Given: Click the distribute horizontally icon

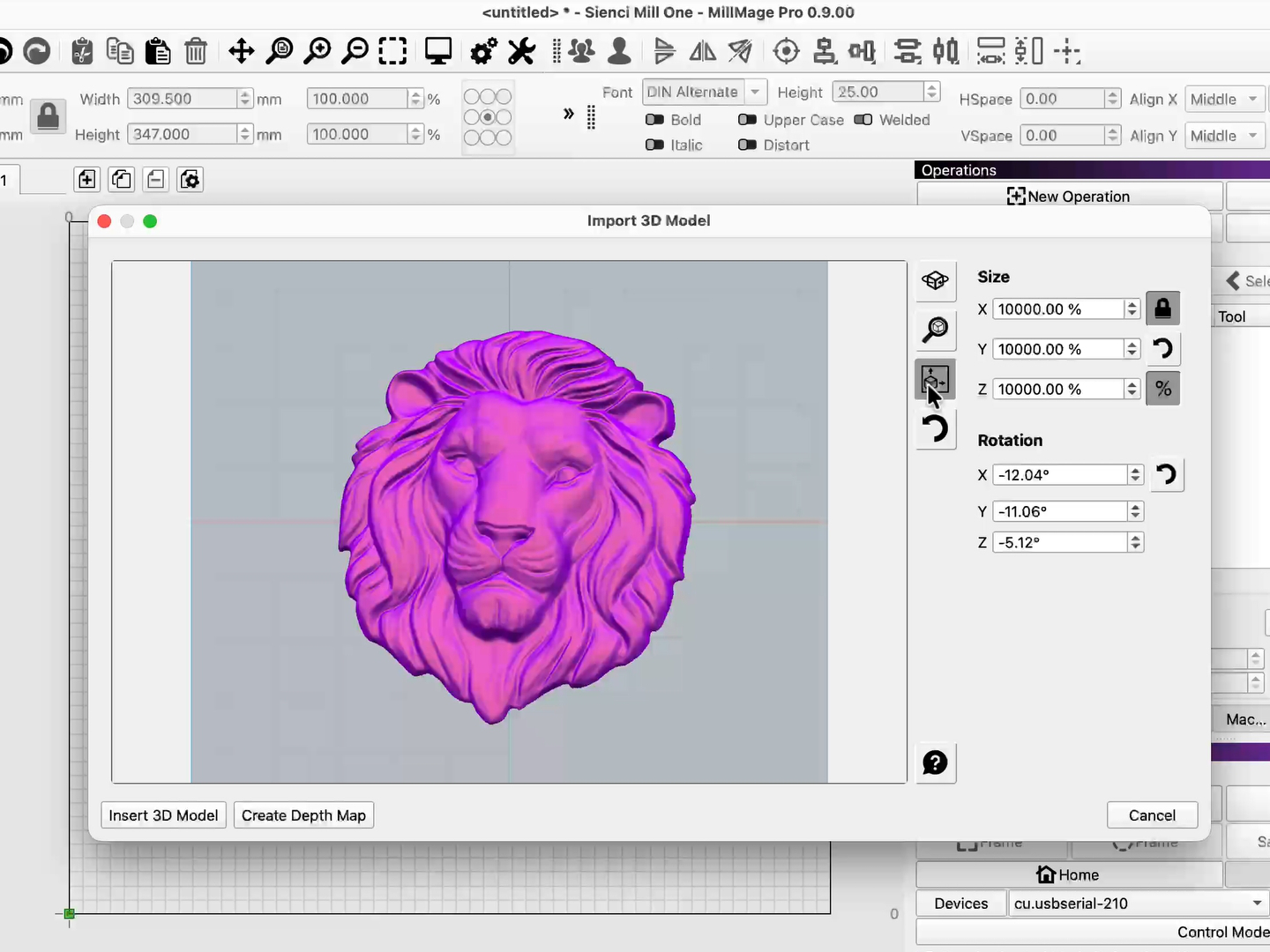Looking at the screenshot, I should click(x=946, y=52).
